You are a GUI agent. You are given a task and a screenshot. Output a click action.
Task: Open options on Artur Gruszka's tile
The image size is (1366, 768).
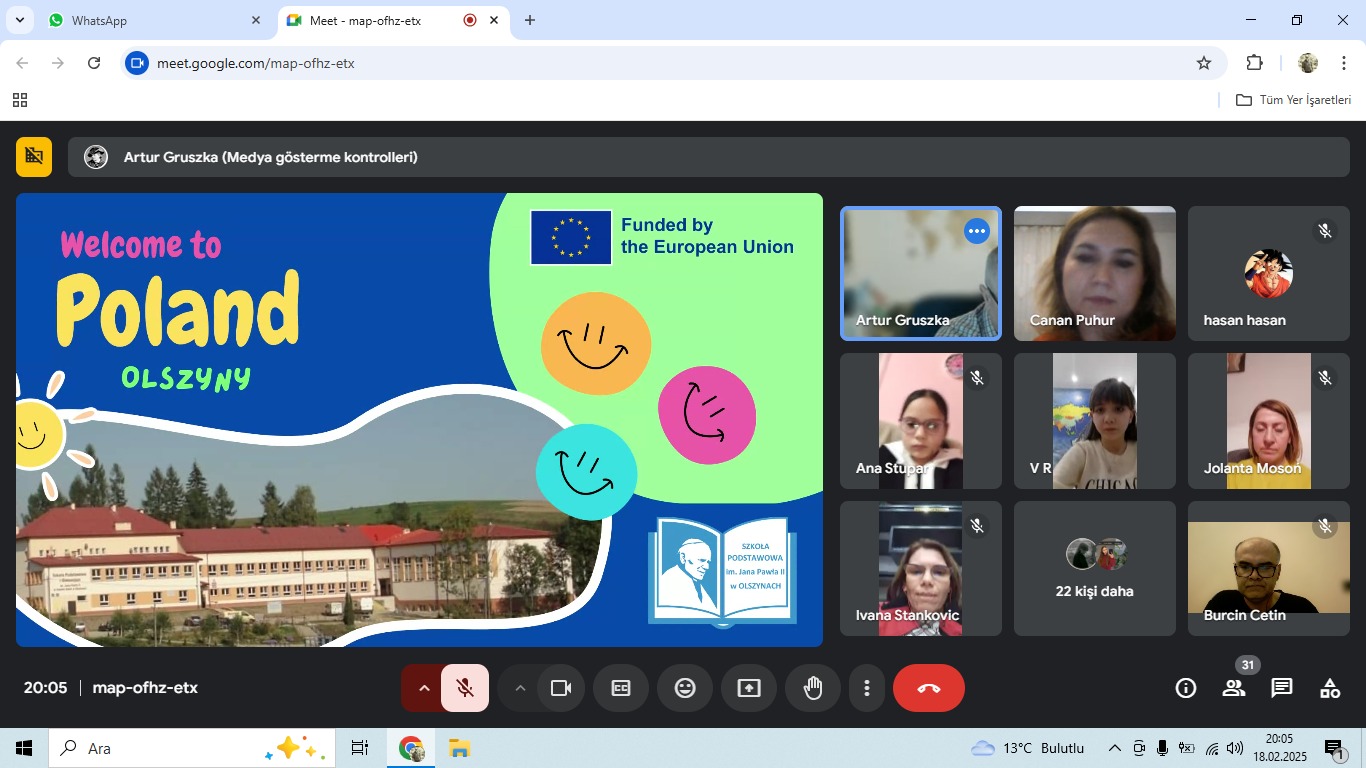pos(977,231)
